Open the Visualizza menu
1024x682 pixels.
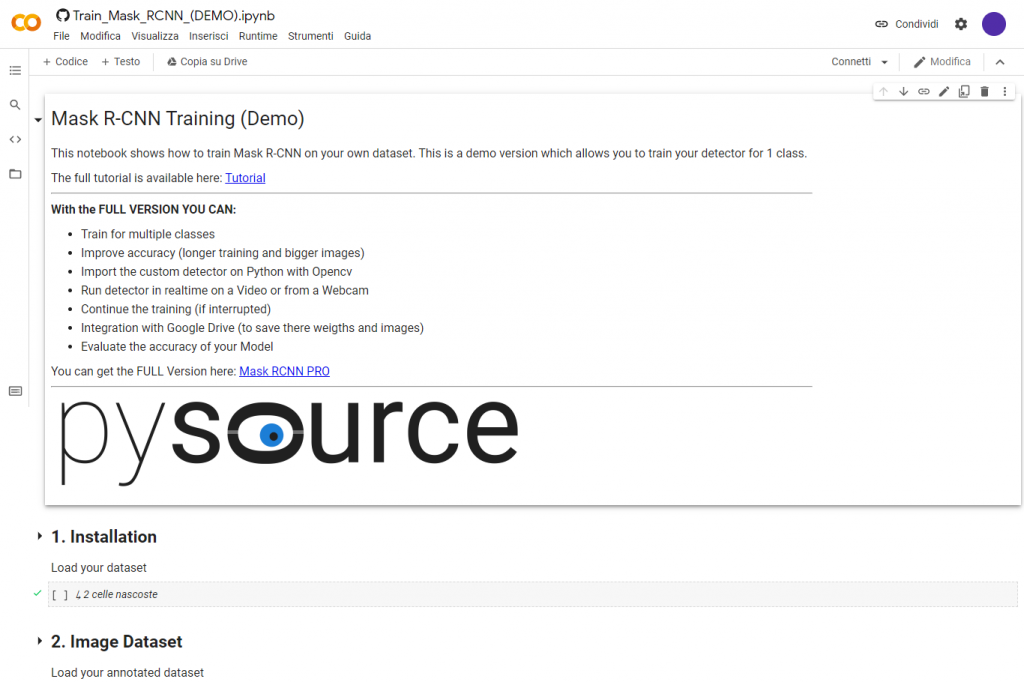point(155,36)
